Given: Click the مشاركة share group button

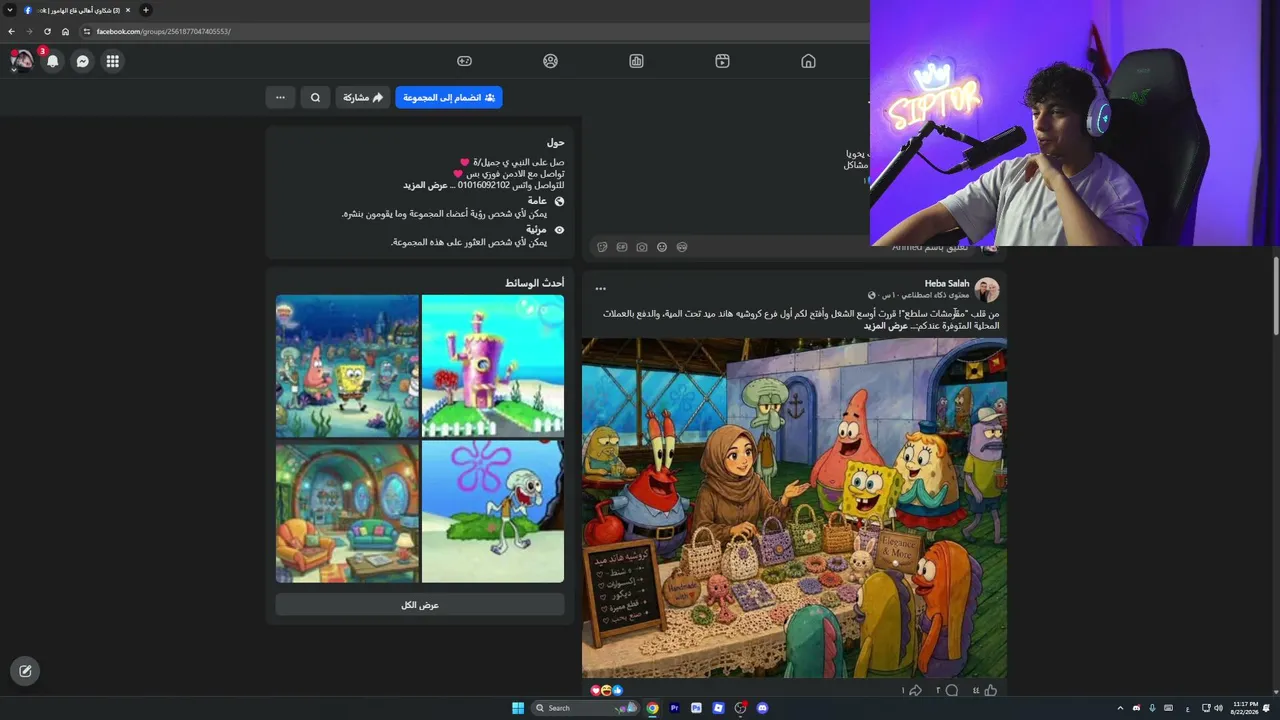Looking at the screenshot, I should click(x=363, y=97).
